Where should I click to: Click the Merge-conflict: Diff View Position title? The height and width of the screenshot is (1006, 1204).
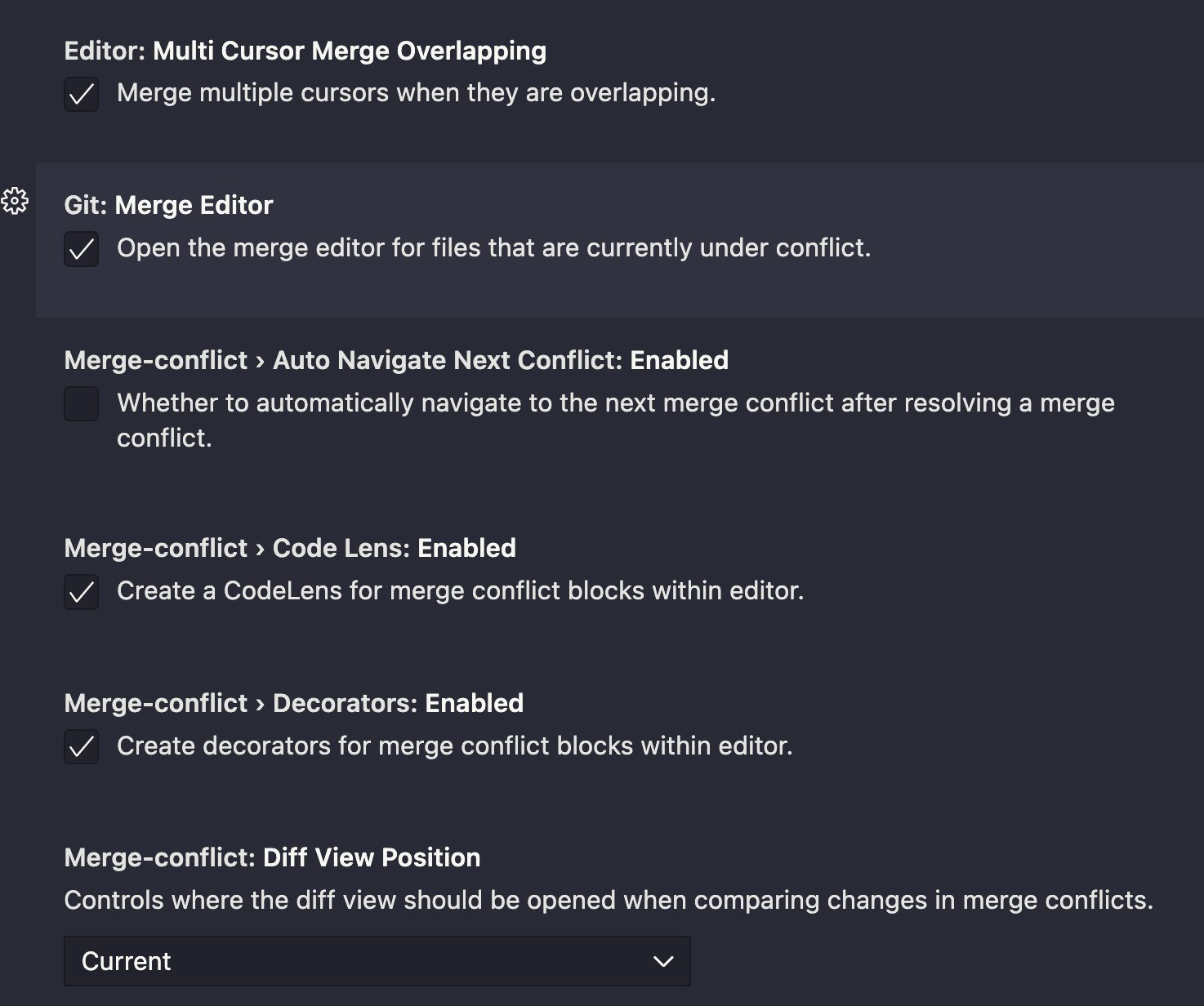click(272, 857)
